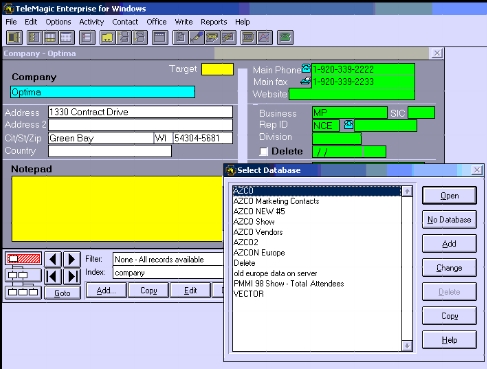Screen dimensions: 487x369
Task: Click Copy in Select Database dialog
Action: pos(449,316)
